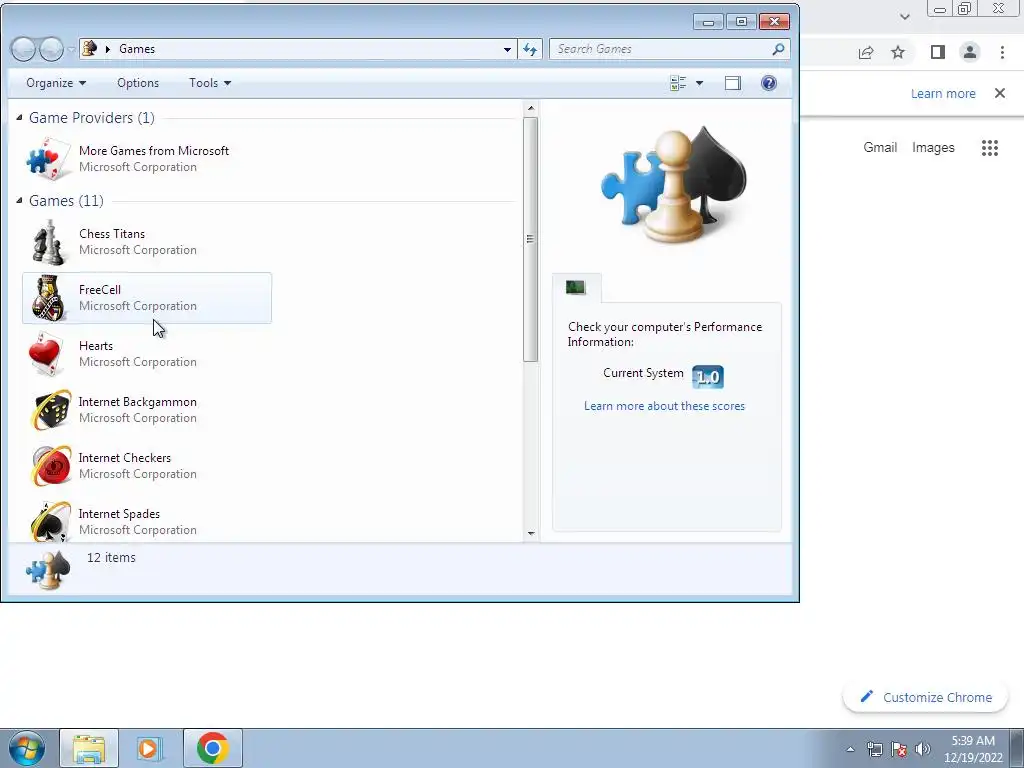Open the Chrome profile avatar
This screenshot has width=1024, height=768.
(x=970, y=52)
